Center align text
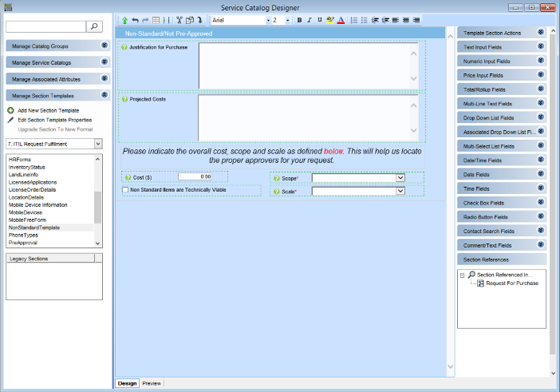 coord(406,20)
